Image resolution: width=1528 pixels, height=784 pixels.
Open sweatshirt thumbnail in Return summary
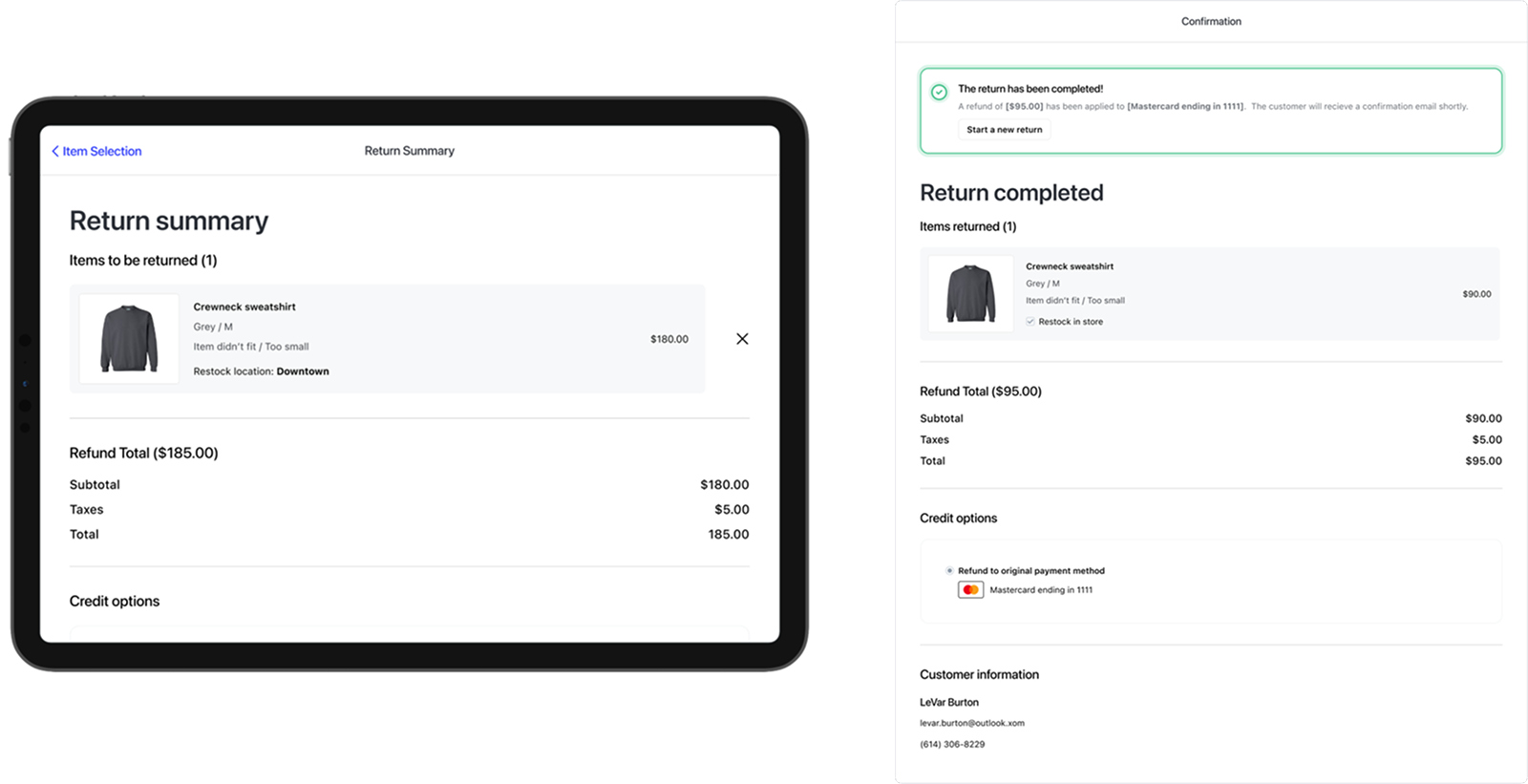[x=129, y=339]
